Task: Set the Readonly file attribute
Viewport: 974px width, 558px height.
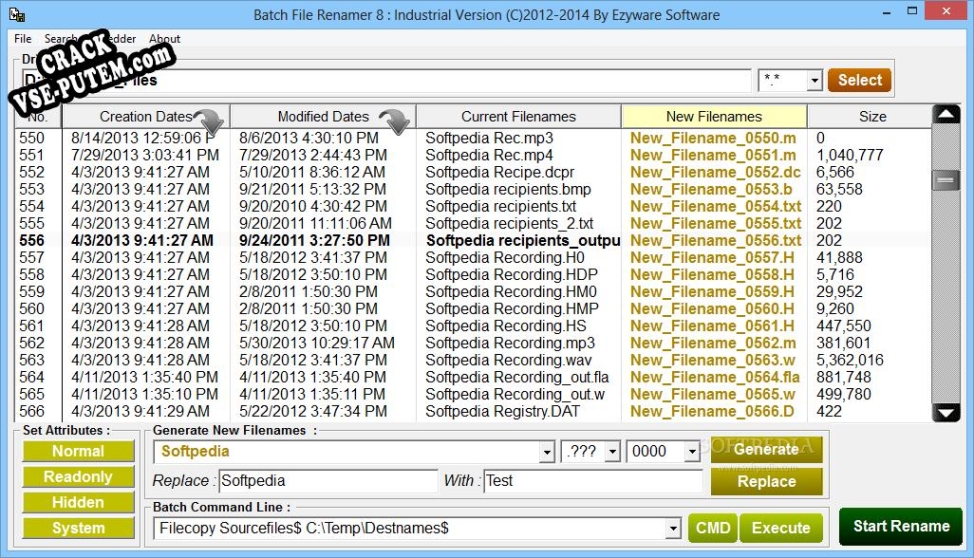Action: click(78, 477)
